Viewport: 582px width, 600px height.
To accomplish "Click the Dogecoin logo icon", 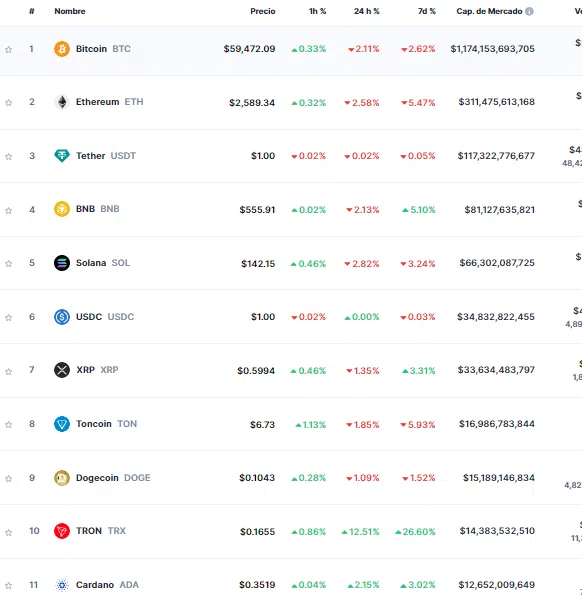I will click(x=62, y=478).
